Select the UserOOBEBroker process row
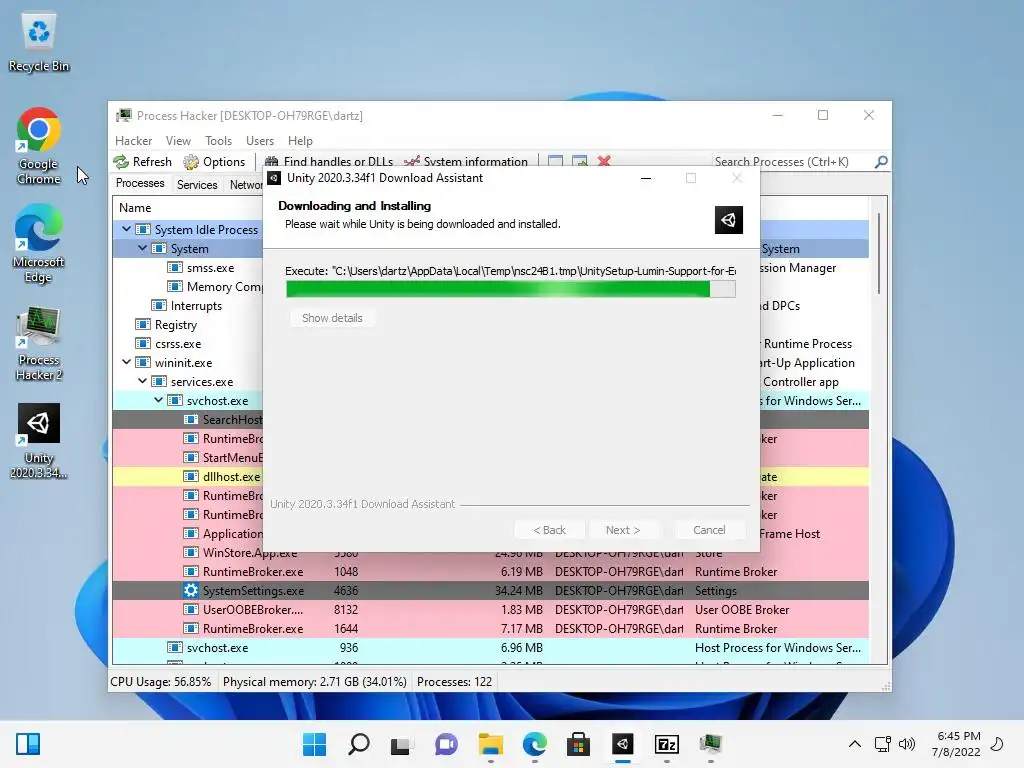 tap(490, 609)
